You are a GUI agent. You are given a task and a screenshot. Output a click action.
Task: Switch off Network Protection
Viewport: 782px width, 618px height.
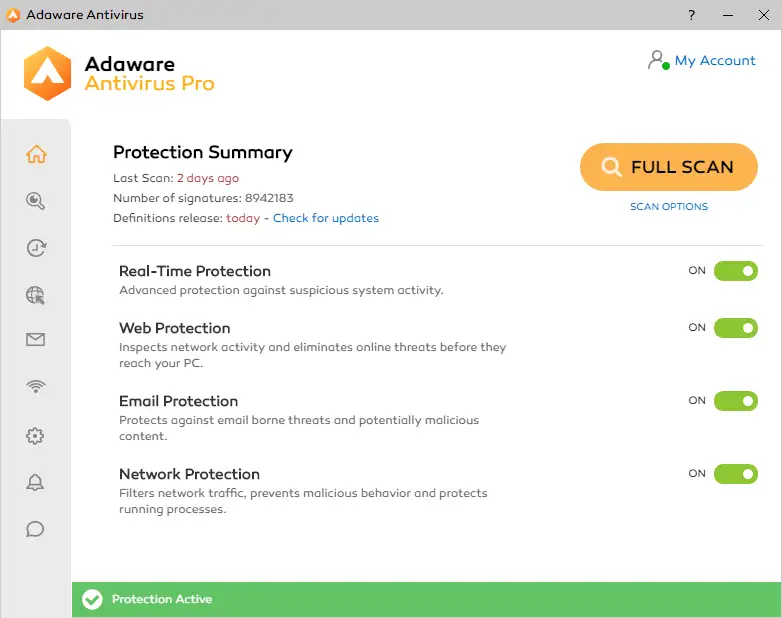pyautogui.click(x=735, y=474)
